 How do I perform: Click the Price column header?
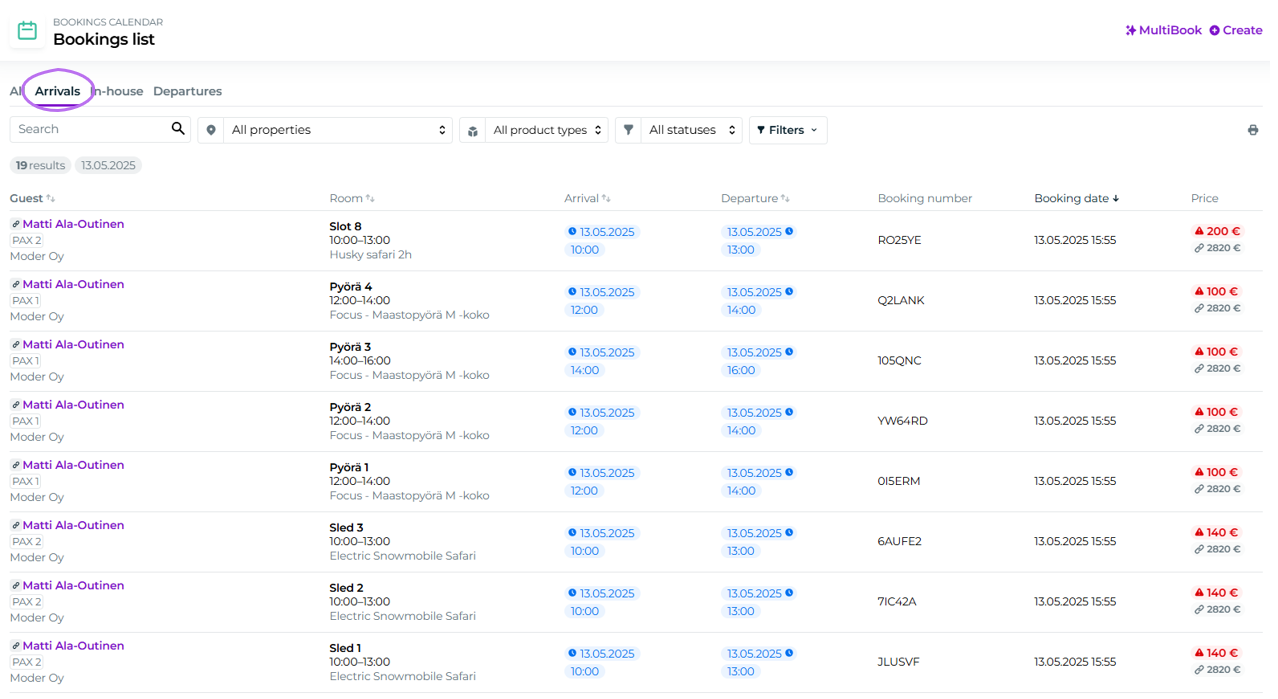pos(1205,199)
